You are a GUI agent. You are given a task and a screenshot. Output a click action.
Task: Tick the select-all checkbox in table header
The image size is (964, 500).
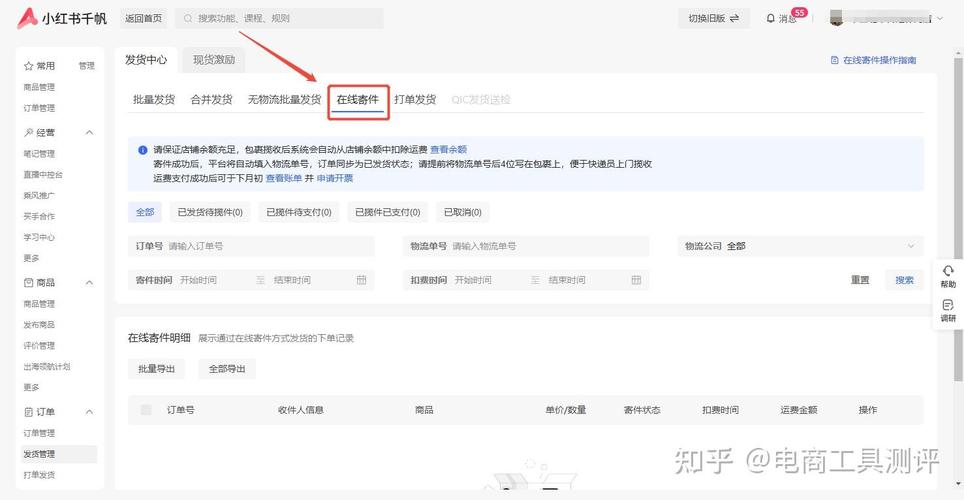(x=146, y=410)
